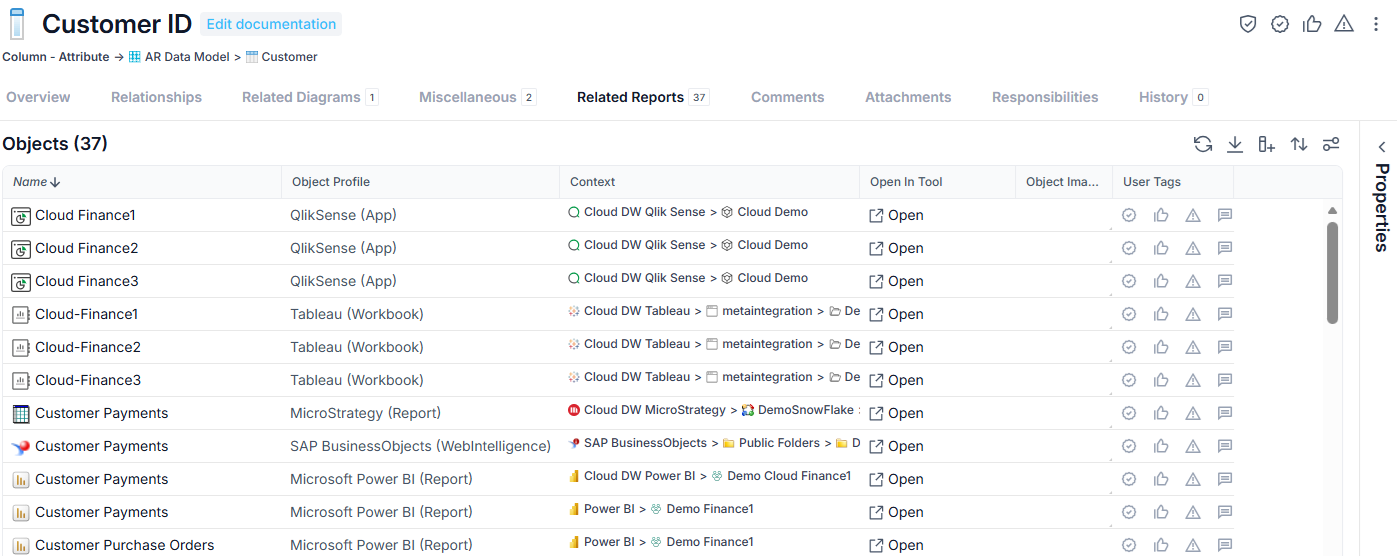Click certify checkmark for Cloud-Finance3 row
Viewport: 1397px width, 556px height.
click(x=1129, y=380)
